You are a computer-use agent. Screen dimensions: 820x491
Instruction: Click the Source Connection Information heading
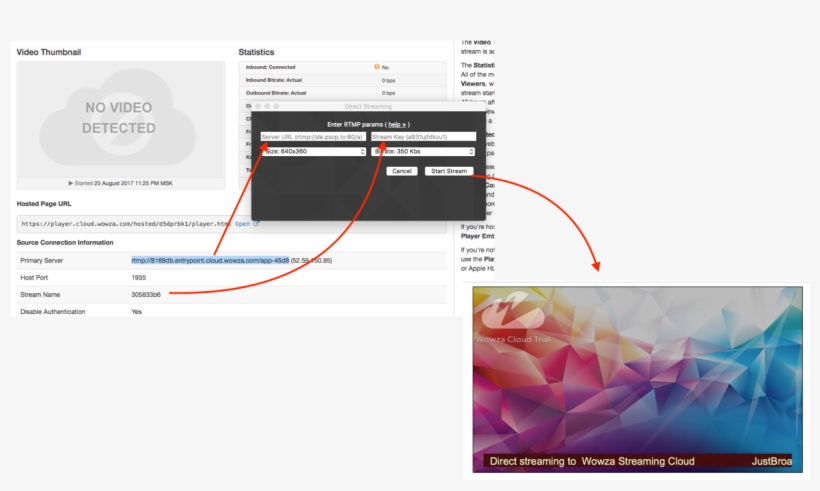click(65, 243)
